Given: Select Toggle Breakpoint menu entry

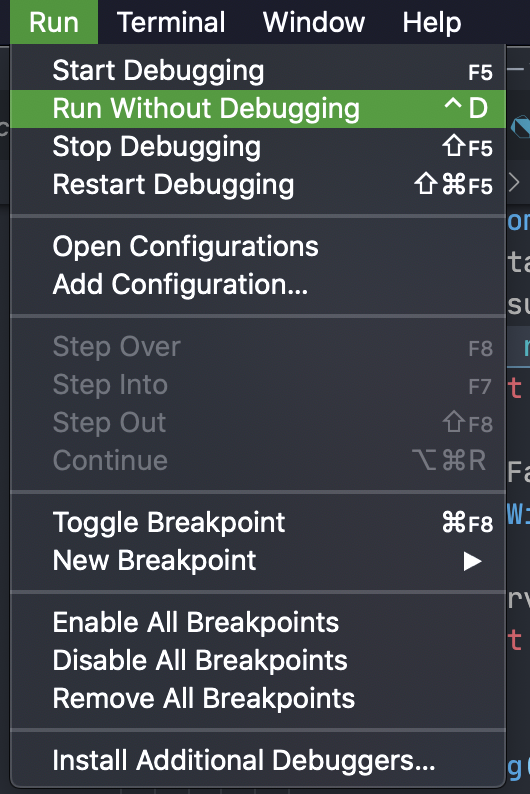Looking at the screenshot, I should 258,523.
